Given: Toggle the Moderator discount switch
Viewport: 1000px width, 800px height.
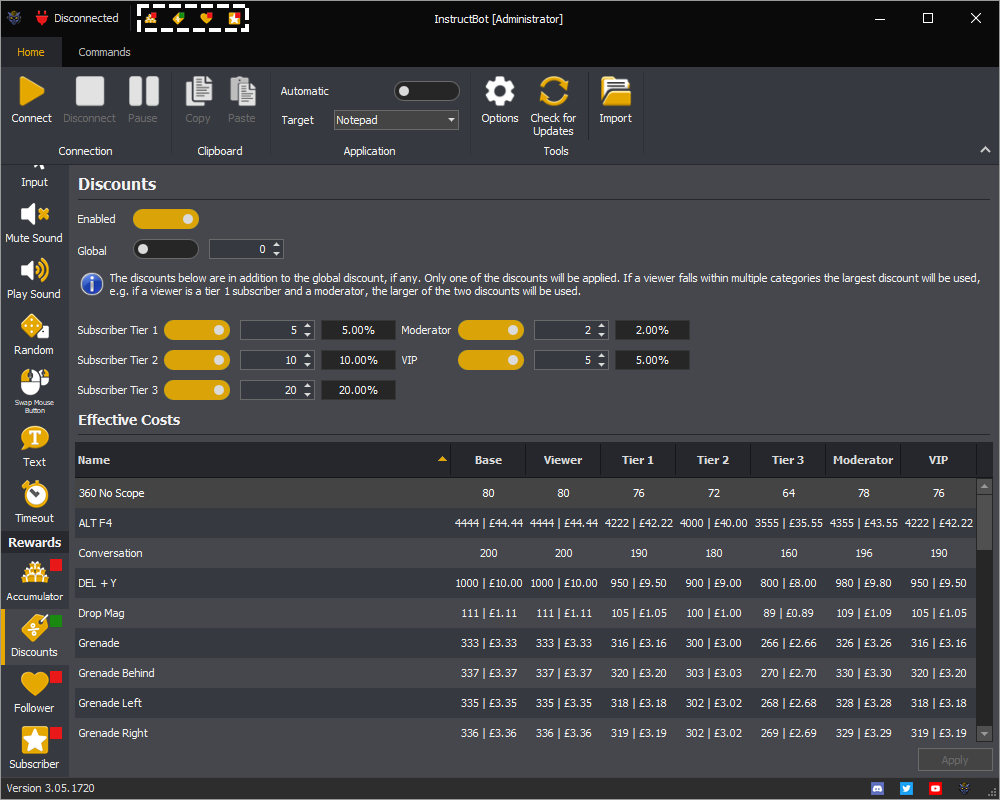Looking at the screenshot, I should point(491,330).
